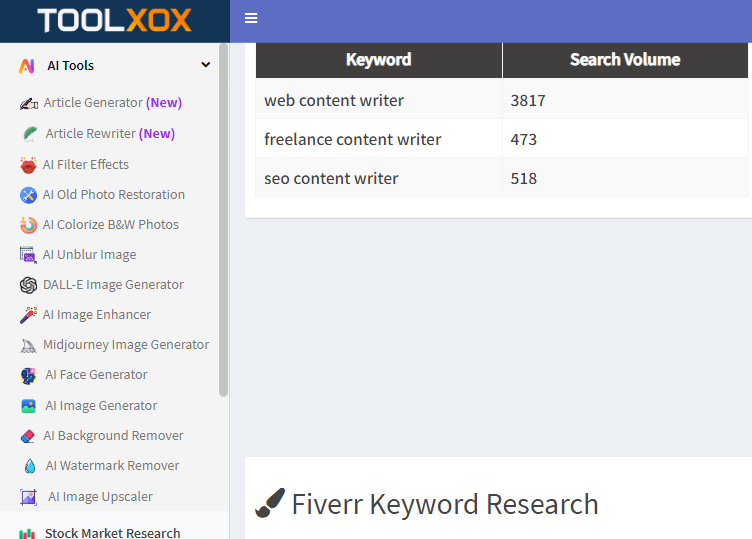The image size is (752, 539).
Task: Select AI Image Enhancer menu item
Action: tap(97, 315)
